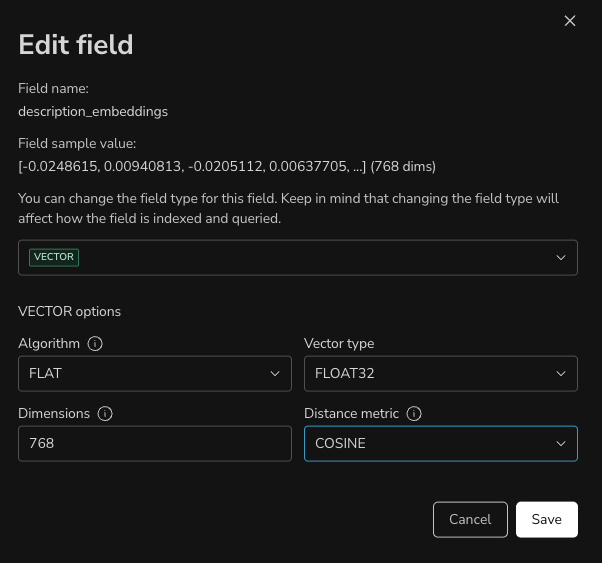The width and height of the screenshot is (602, 563).
Task: Click the Field name: label
Action: click(53, 89)
